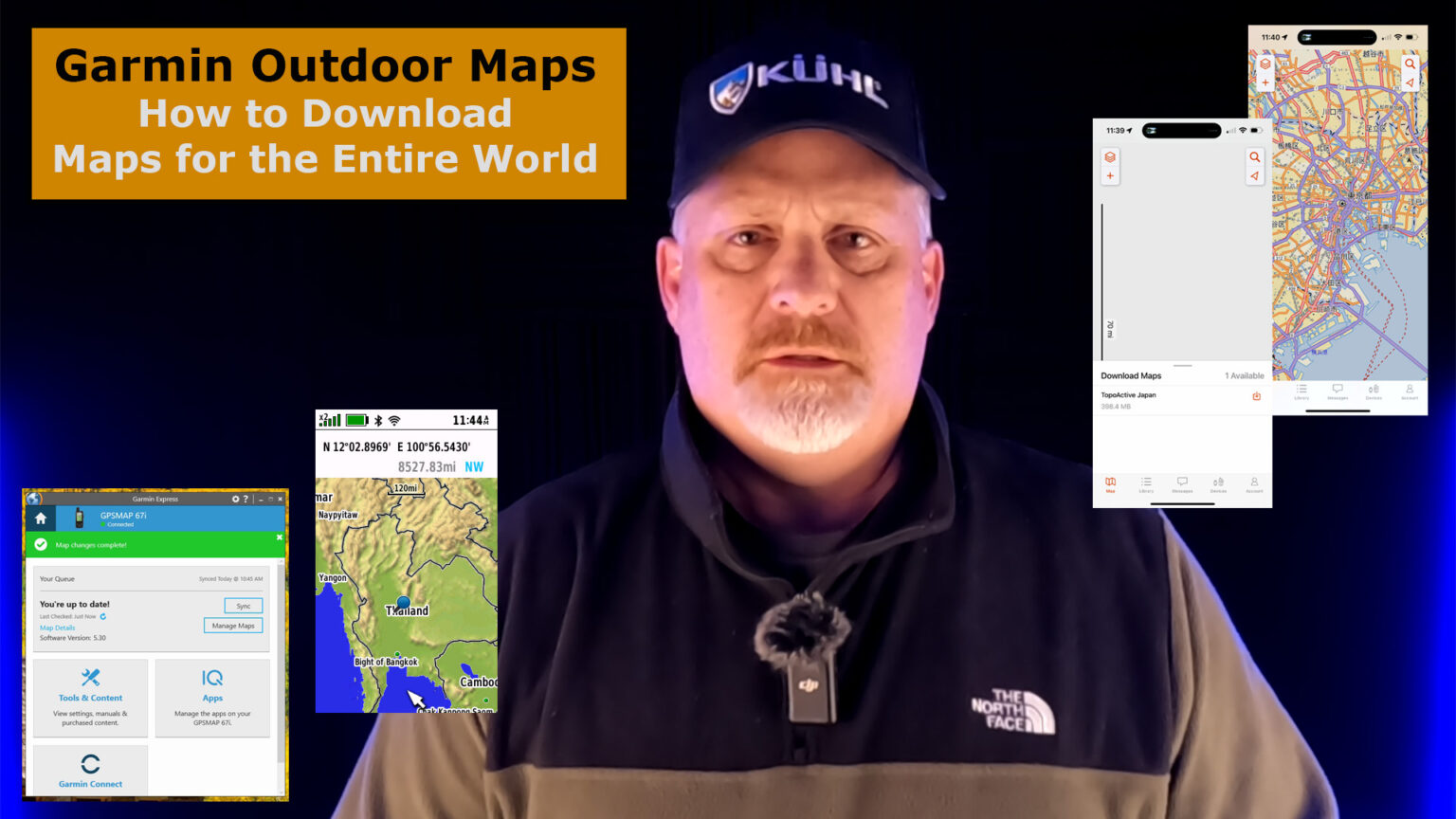Open the Garmin Express settings gear
This screenshot has width=1456, height=819.
(x=235, y=500)
